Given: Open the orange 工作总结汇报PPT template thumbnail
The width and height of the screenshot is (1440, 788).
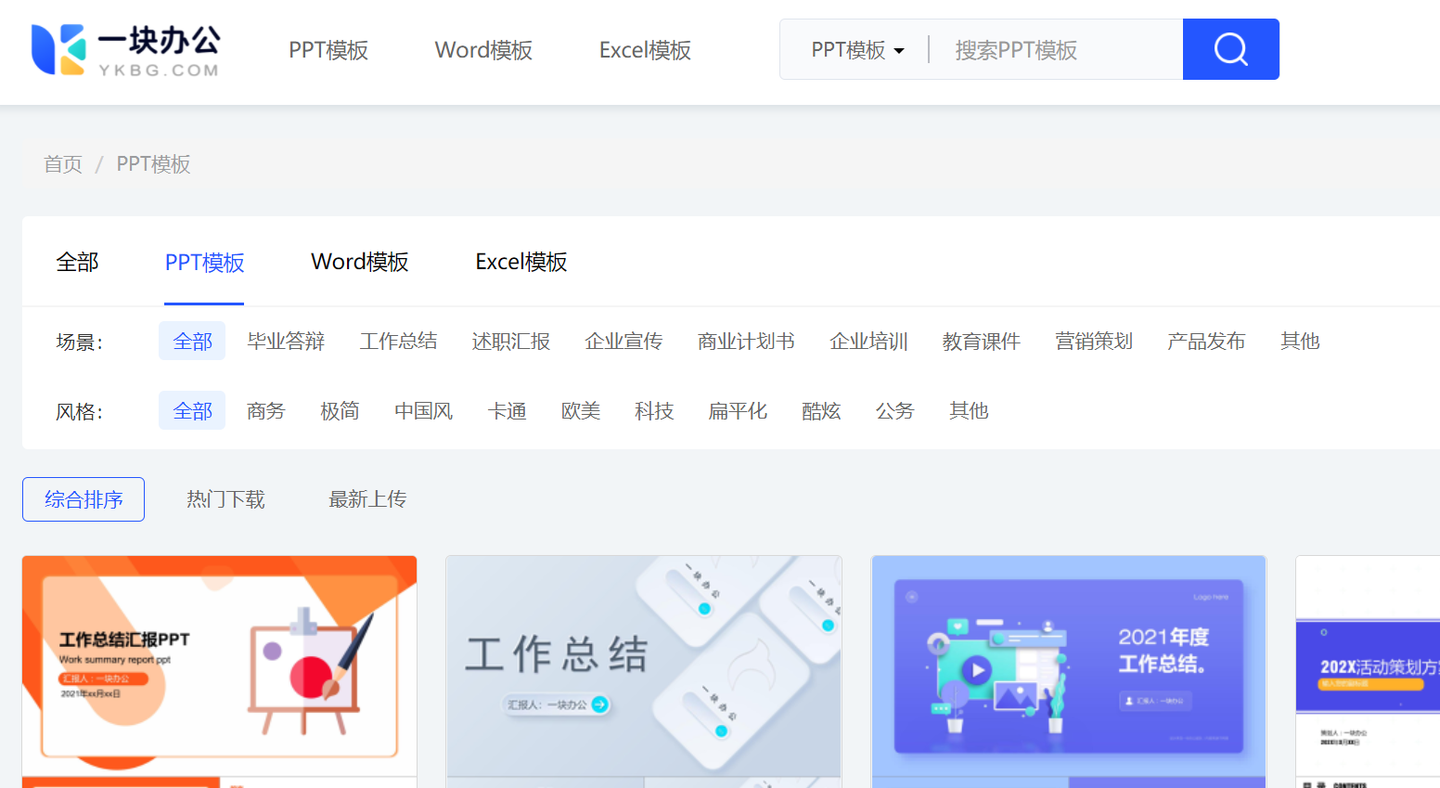Looking at the screenshot, I should tap(219, 671).
